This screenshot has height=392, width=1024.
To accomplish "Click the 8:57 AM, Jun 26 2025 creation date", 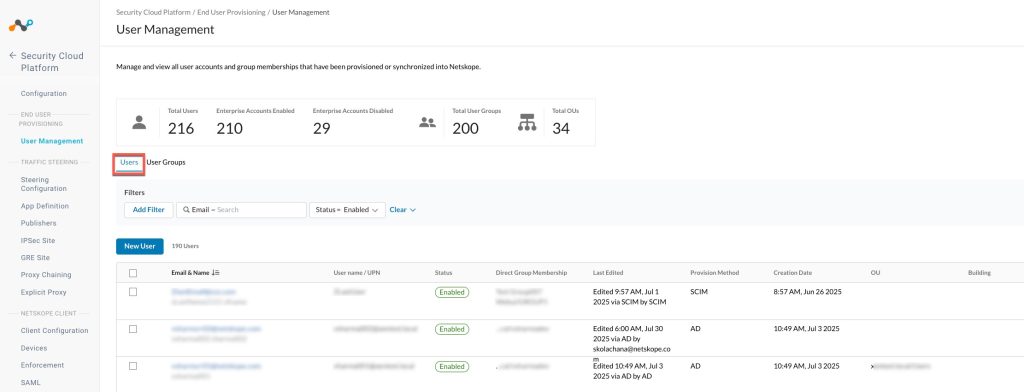I will 807,291.
